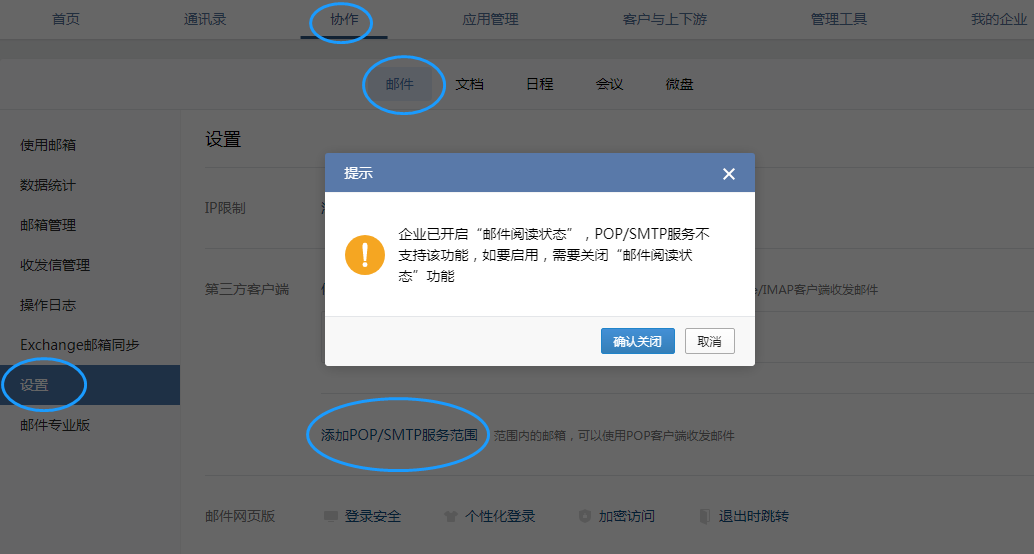Close the 提示 dialog with the X

[729, 174]
